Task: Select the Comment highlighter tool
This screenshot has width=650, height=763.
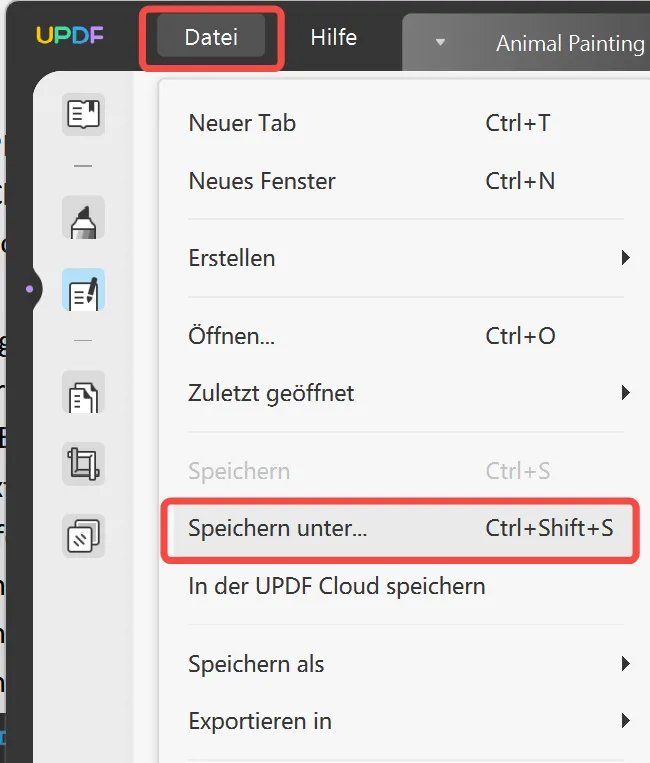Action: pos(84,219)
